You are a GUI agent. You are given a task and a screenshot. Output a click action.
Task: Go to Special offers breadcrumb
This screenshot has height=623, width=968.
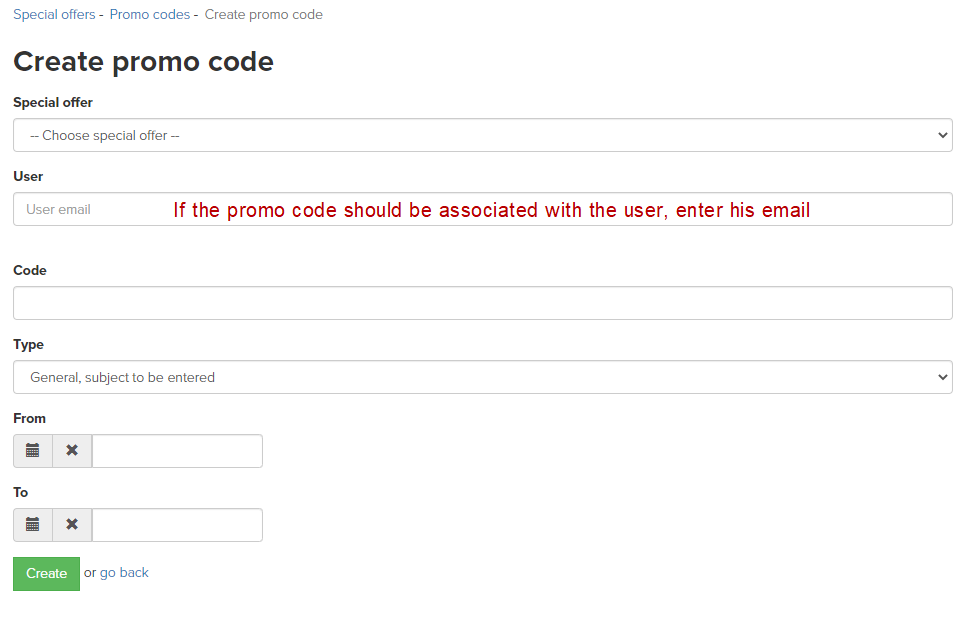pyautogui.click(x=54, y=14)
